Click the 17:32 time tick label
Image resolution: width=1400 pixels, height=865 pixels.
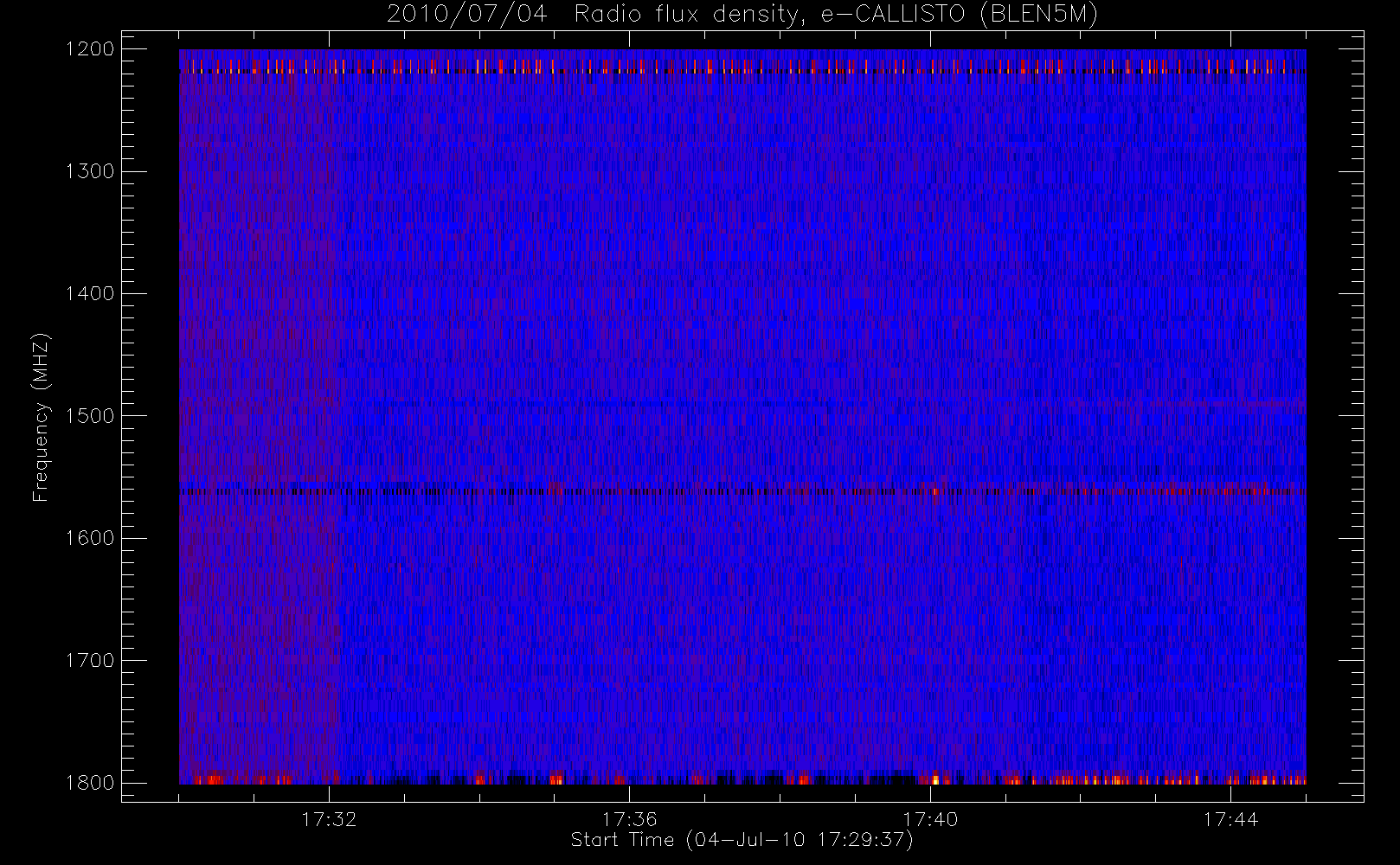pyautogui.click(x=329, y=818)
